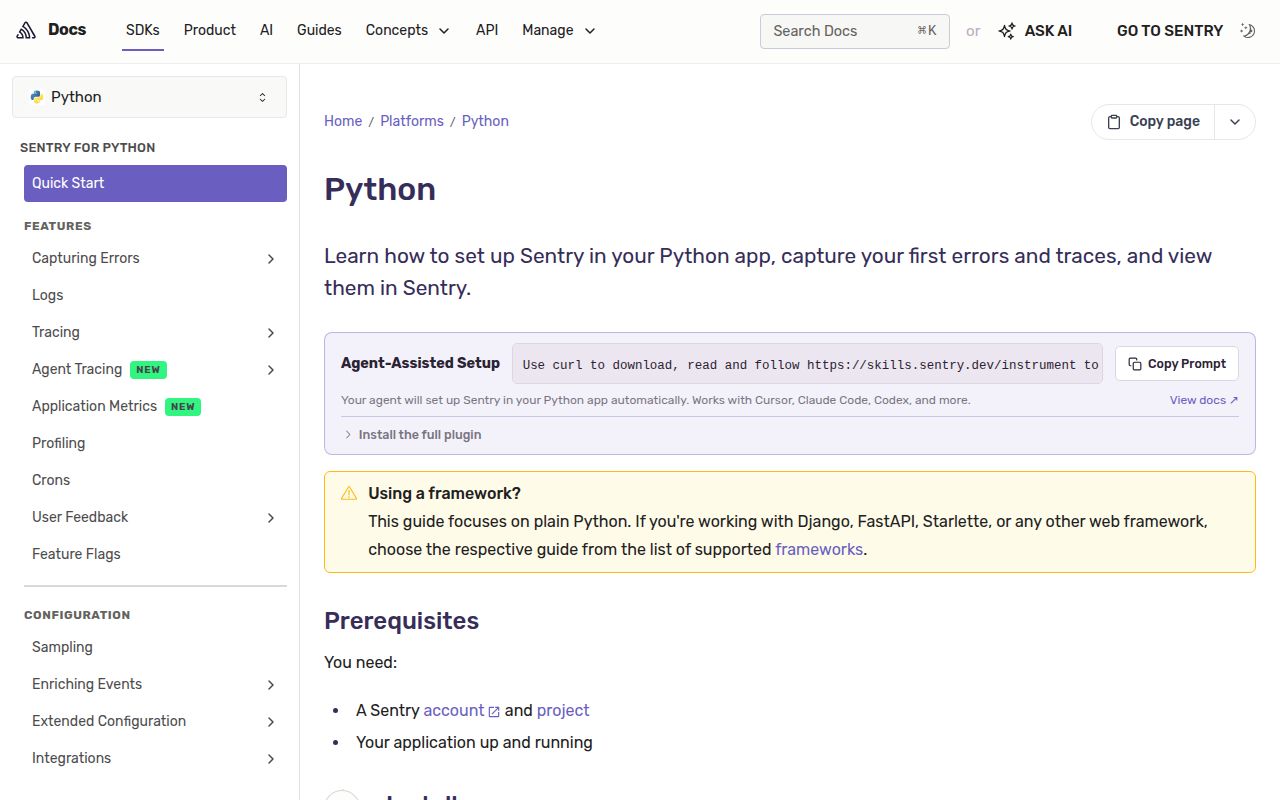1280x800 pixels.
Task: Open Tracing page in sidebar
Action: 56,332
